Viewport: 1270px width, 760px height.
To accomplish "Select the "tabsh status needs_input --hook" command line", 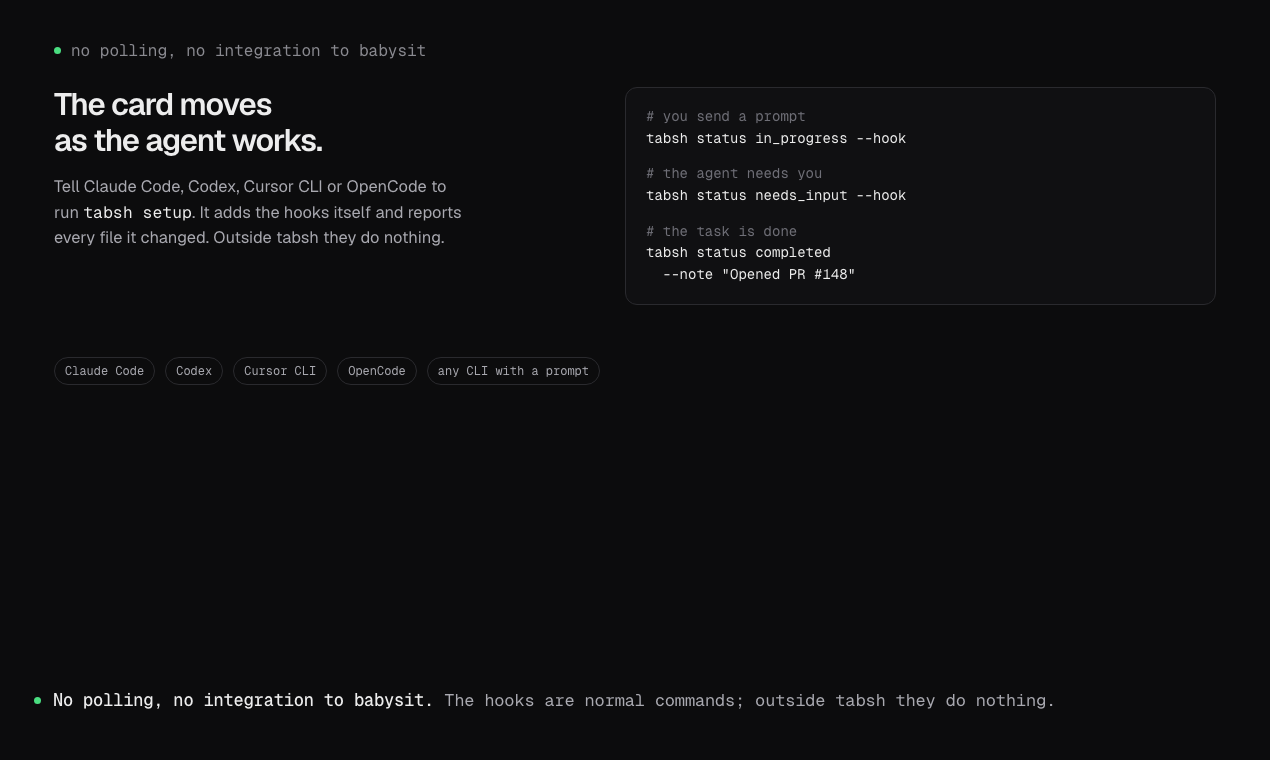I will (x=776, y=196).
